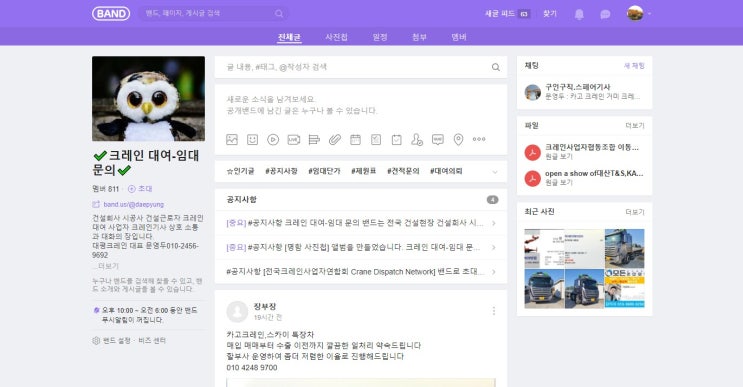
Task: Add a sticker with the smiley icon
Action: (x=253, y=139)
